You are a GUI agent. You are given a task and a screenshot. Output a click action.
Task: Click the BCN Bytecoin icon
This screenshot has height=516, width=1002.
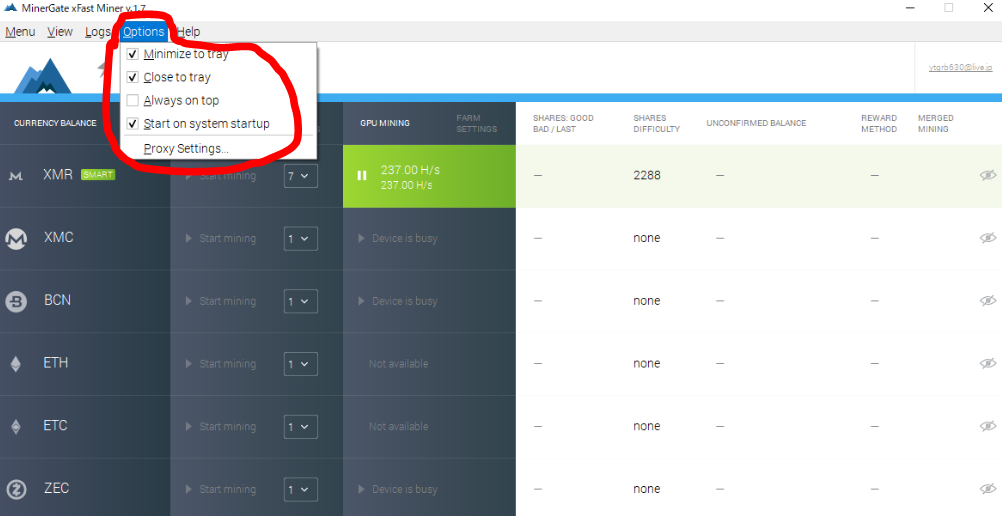tap(16, 301)
